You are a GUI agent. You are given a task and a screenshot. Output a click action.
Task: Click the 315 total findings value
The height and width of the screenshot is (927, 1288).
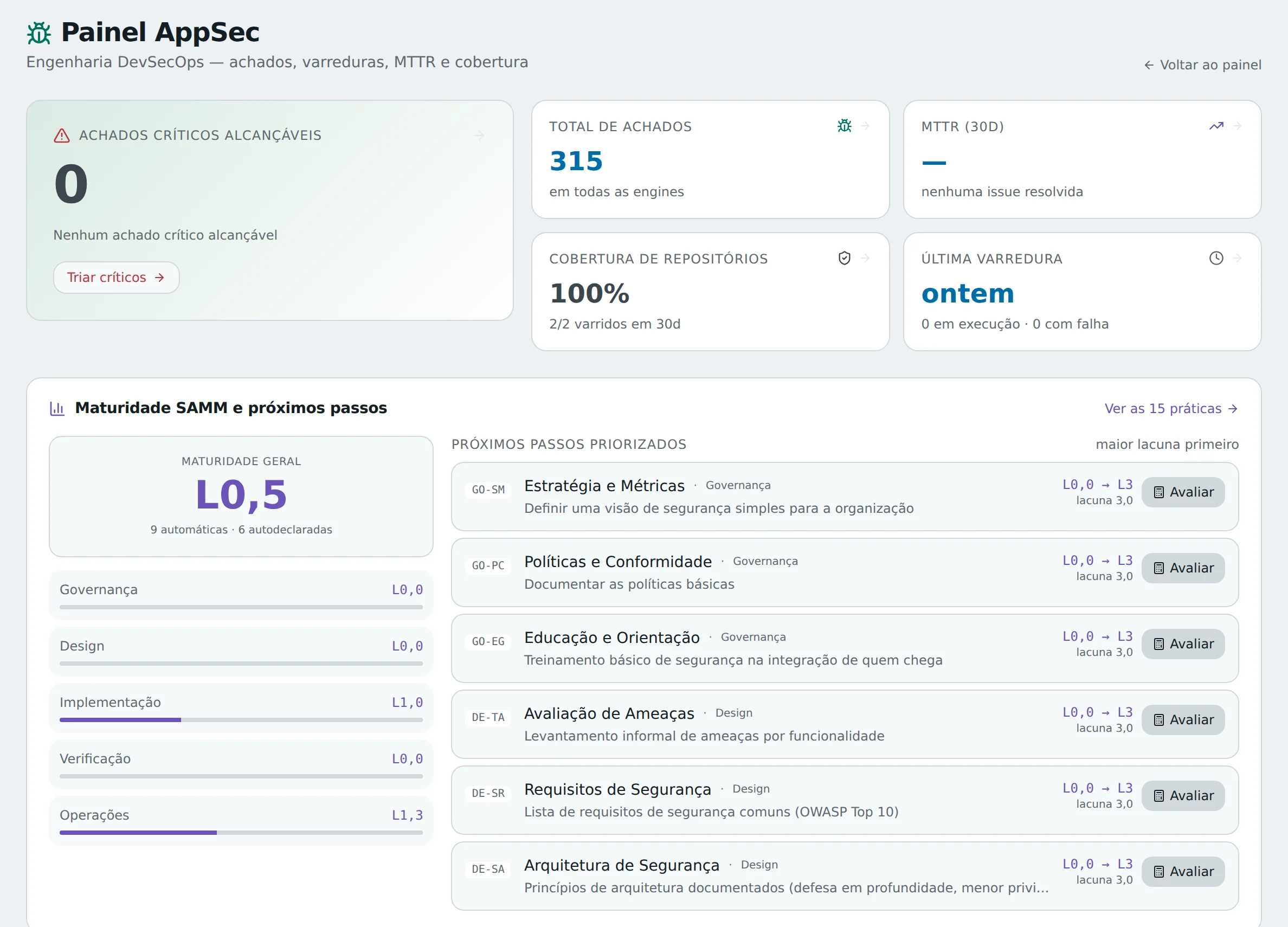pyautogui.click(x=576, y=161)
